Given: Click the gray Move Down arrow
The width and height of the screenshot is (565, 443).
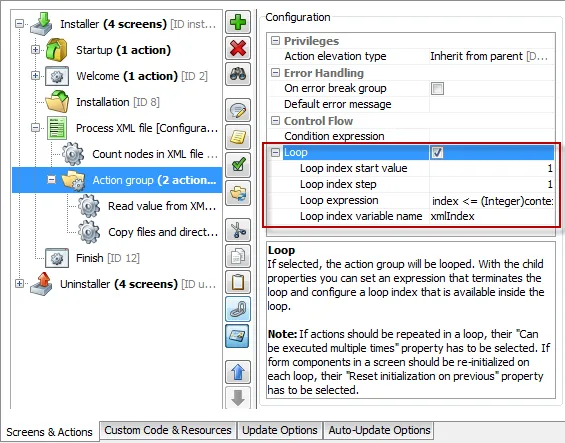Looking at the screenshot, I should pos(238,398).
